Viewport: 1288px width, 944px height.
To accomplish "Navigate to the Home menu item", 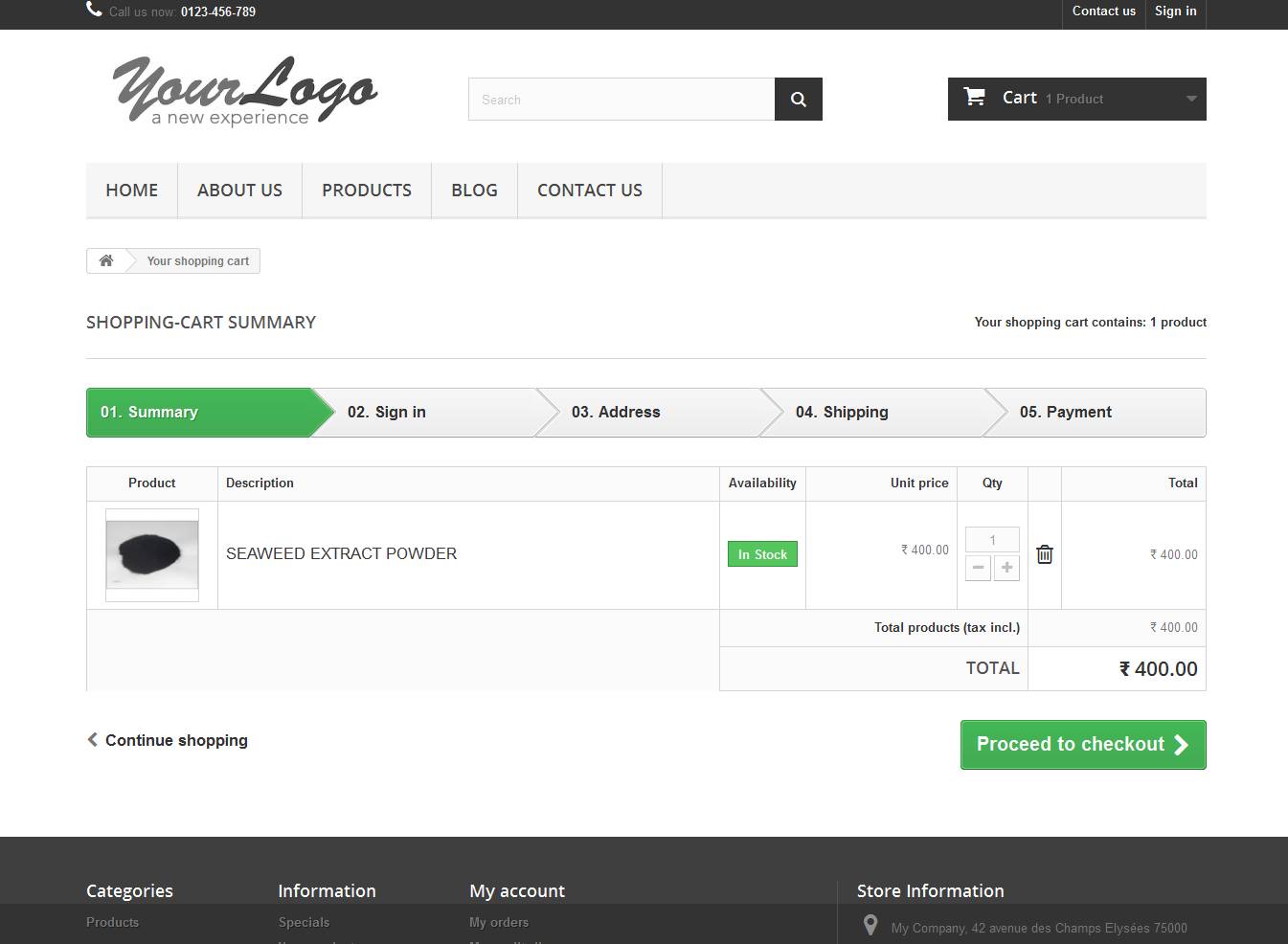I will click(132, 191).
